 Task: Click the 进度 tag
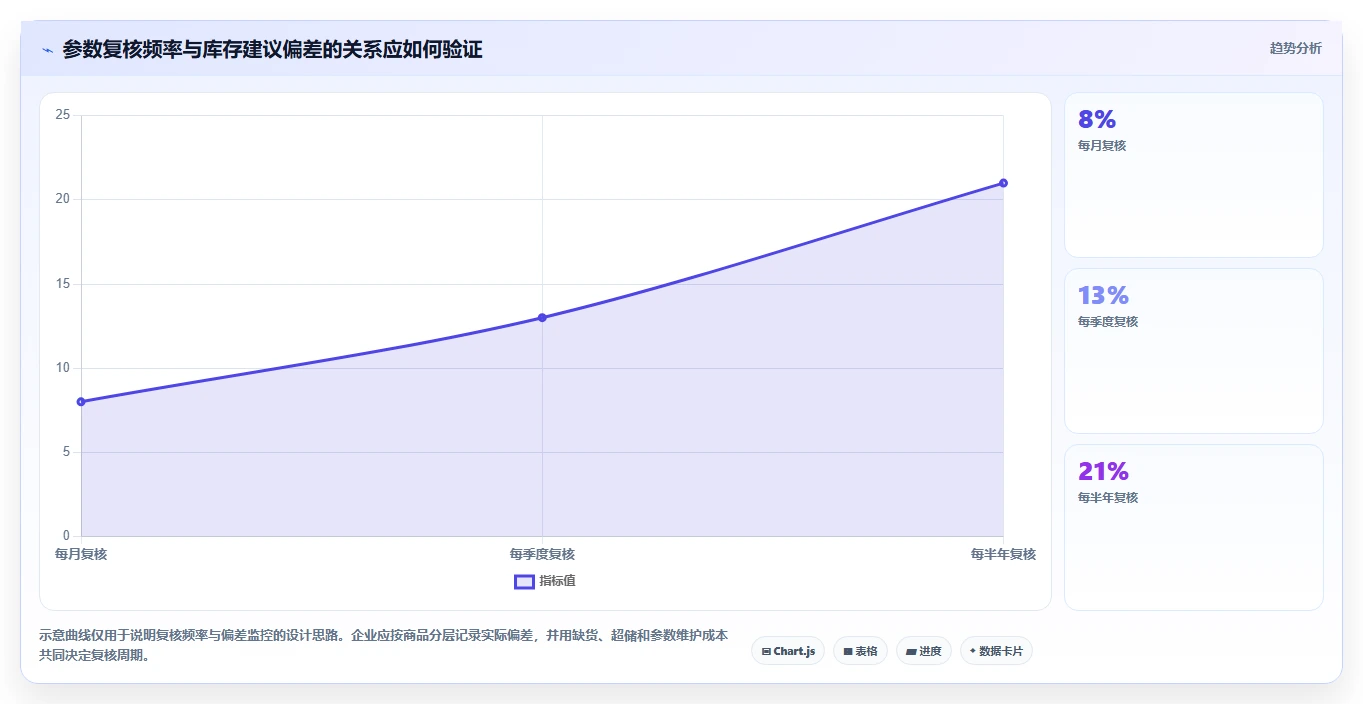(x=923, y=651)
